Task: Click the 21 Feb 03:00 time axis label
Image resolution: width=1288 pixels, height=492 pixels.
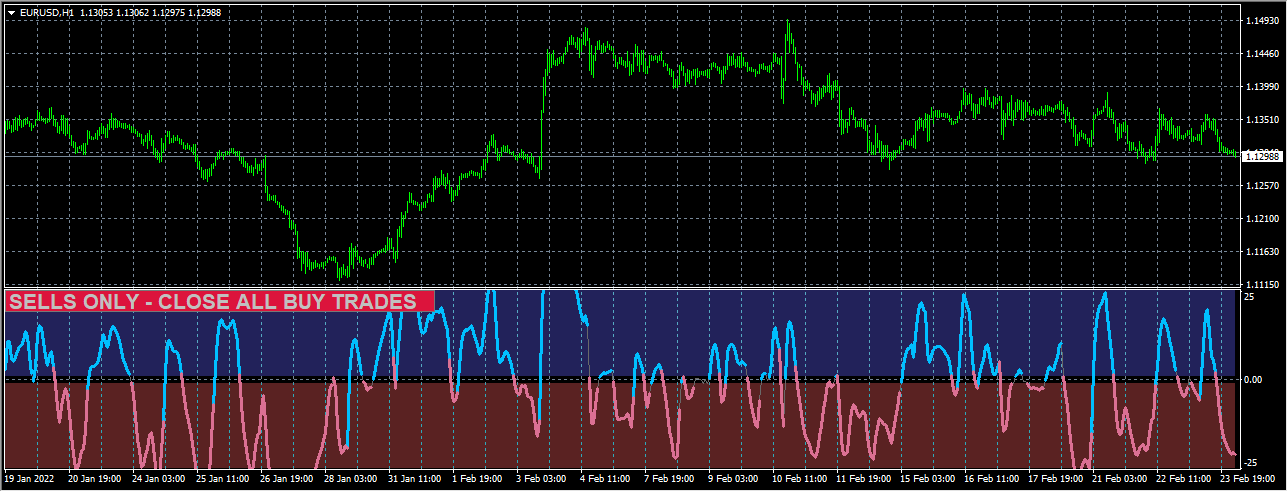Action: (x=1118, y=478)
